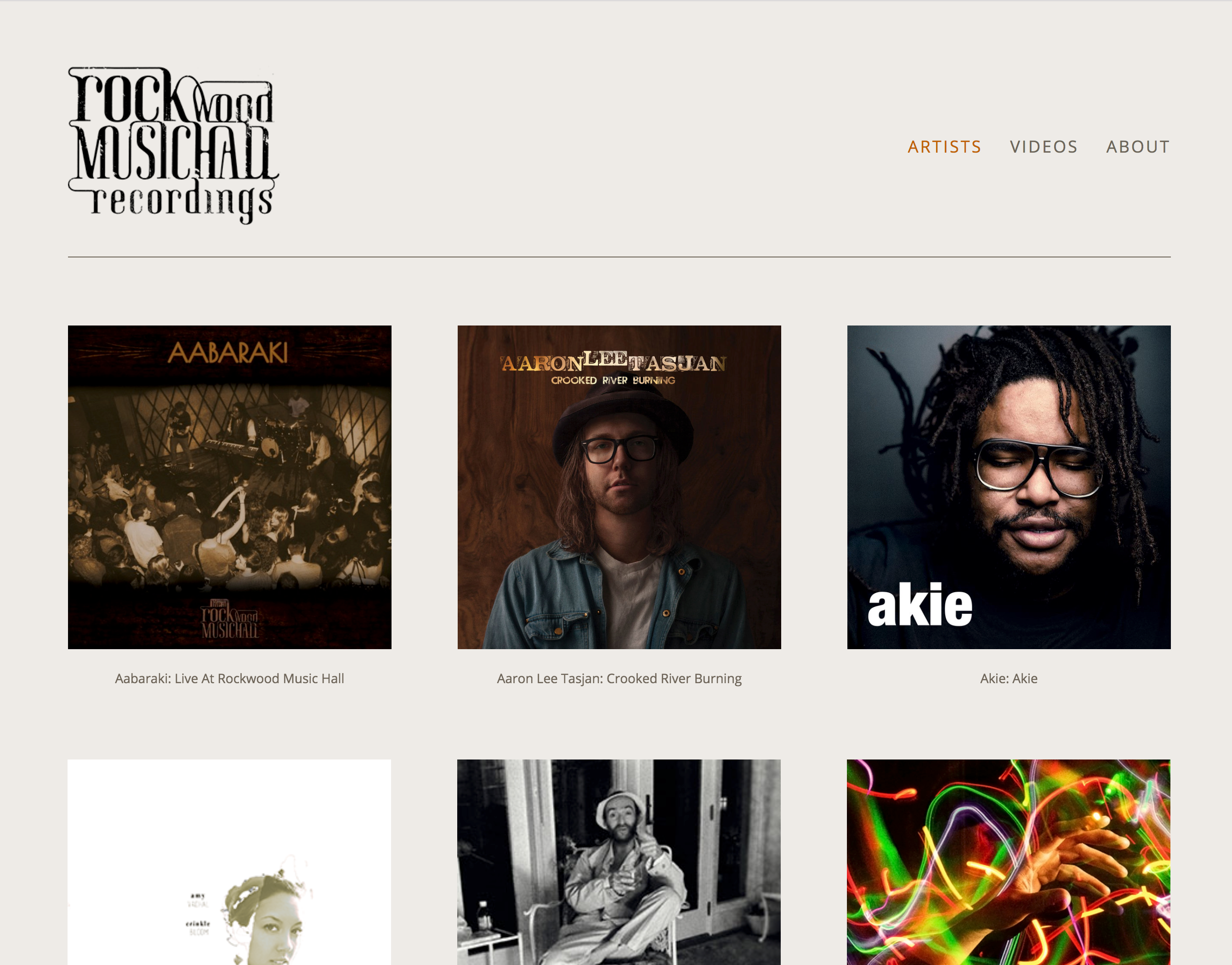Open the Aabaraki album cover thumbnail

(x=229, y=487)
